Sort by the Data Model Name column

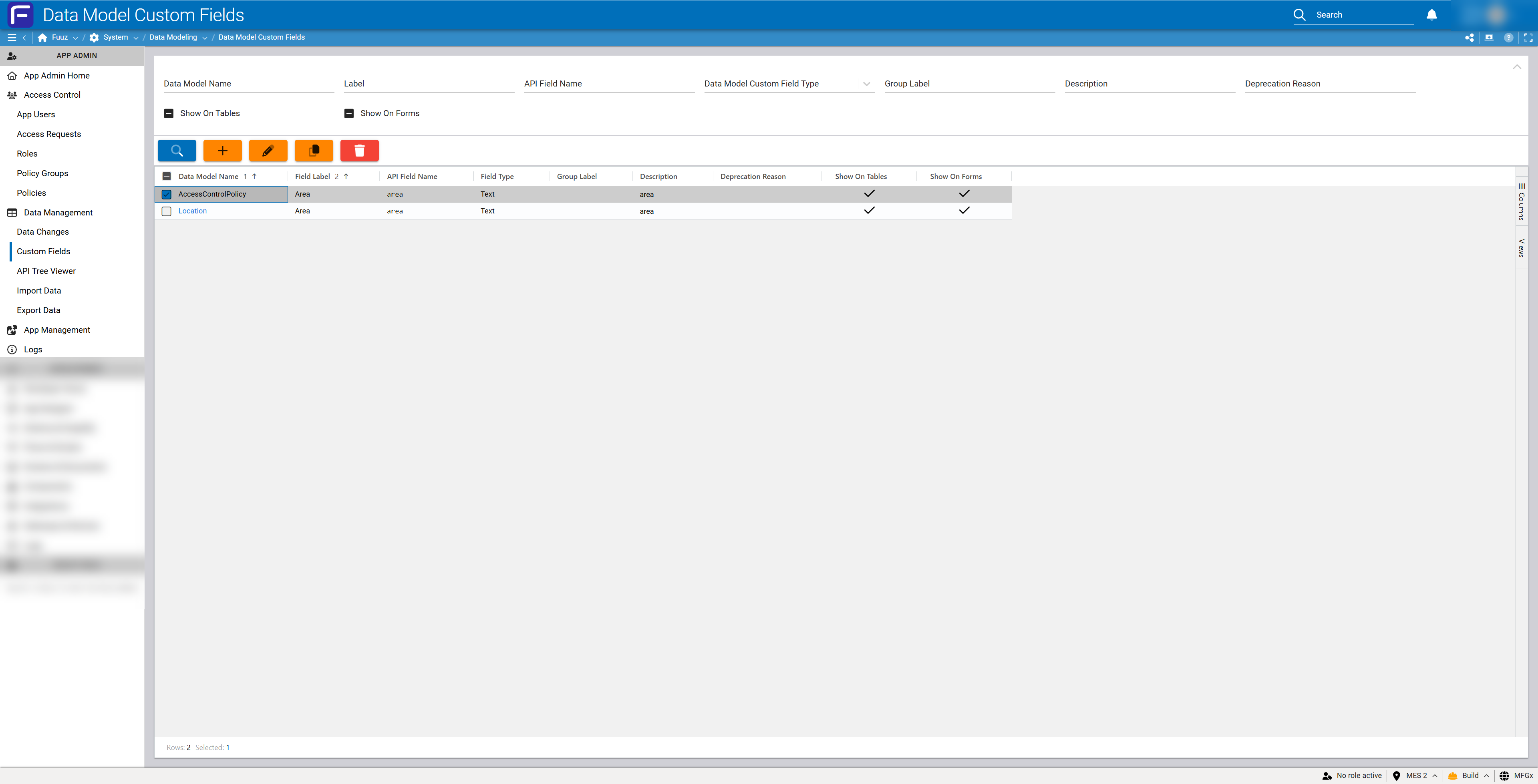(x=208, y=176)
